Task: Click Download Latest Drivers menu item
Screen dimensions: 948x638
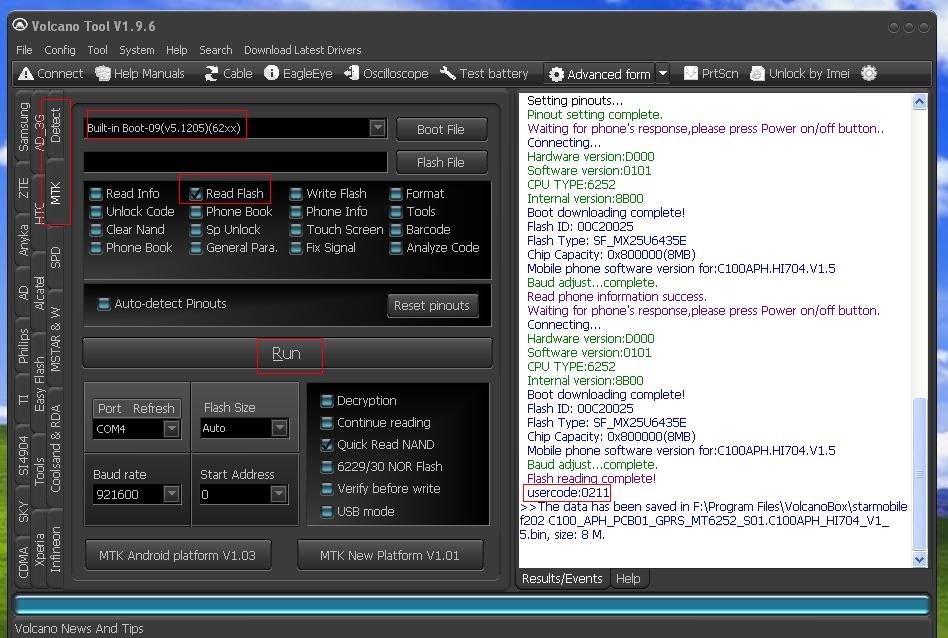Action: pos(302,50)
